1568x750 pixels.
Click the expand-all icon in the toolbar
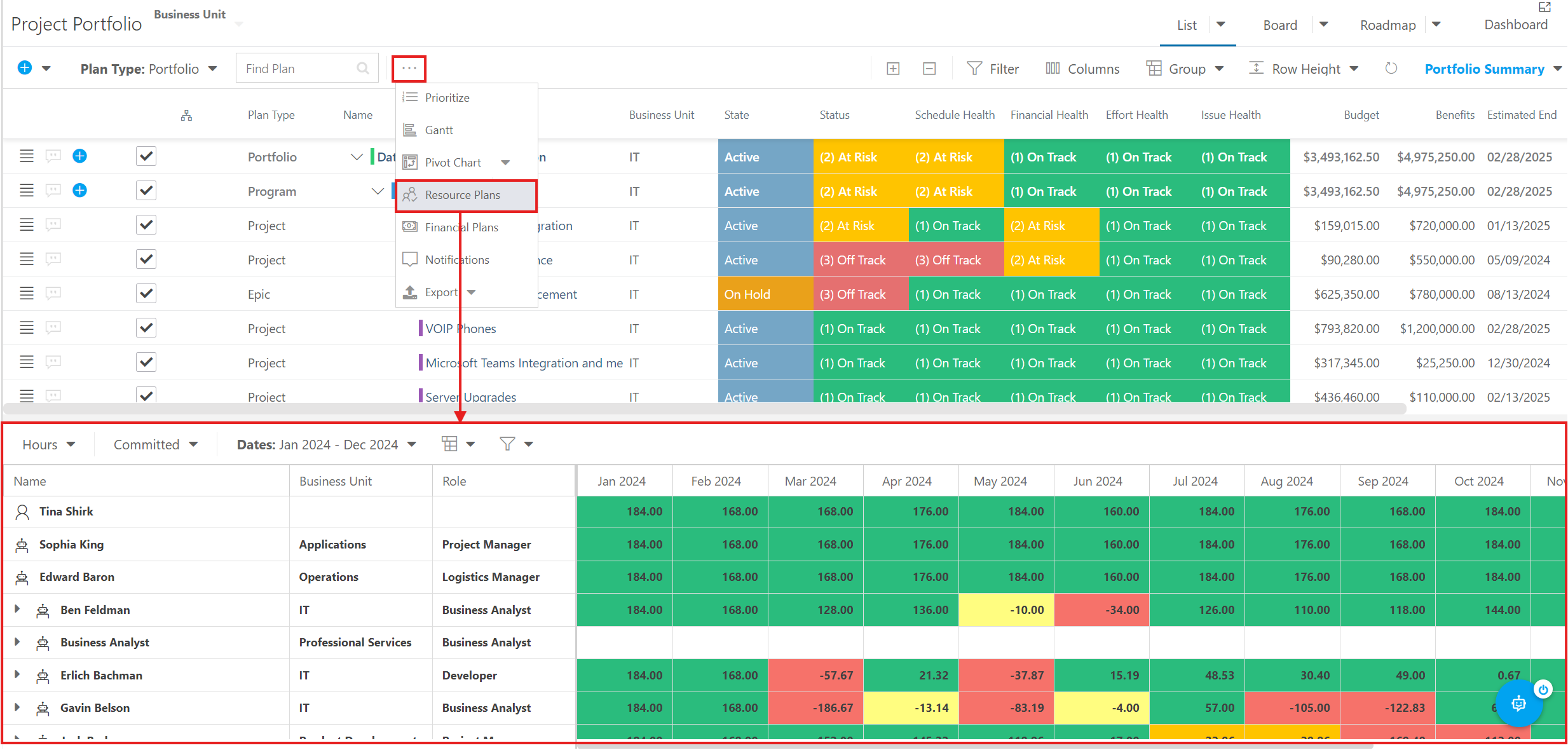point(892,68)
